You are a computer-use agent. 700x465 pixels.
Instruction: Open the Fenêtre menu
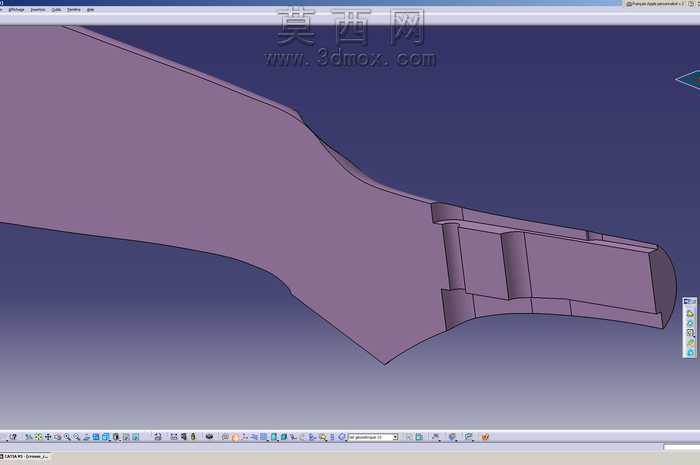74,9
